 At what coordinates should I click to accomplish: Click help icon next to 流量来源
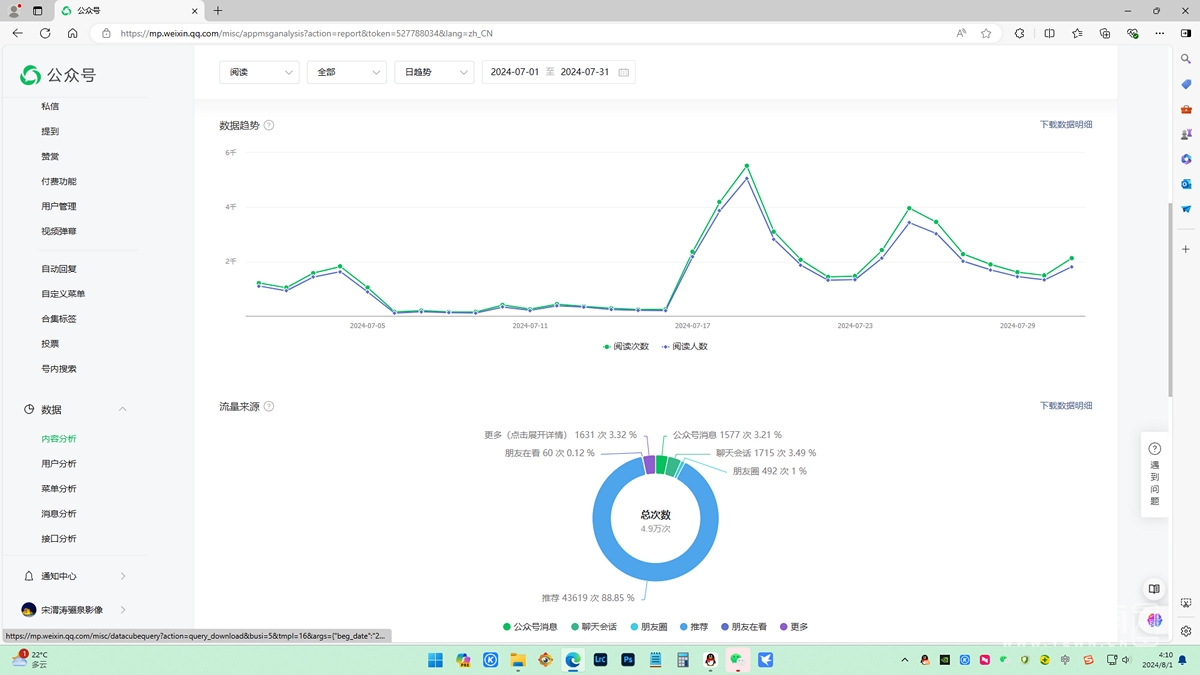(269, 406)
